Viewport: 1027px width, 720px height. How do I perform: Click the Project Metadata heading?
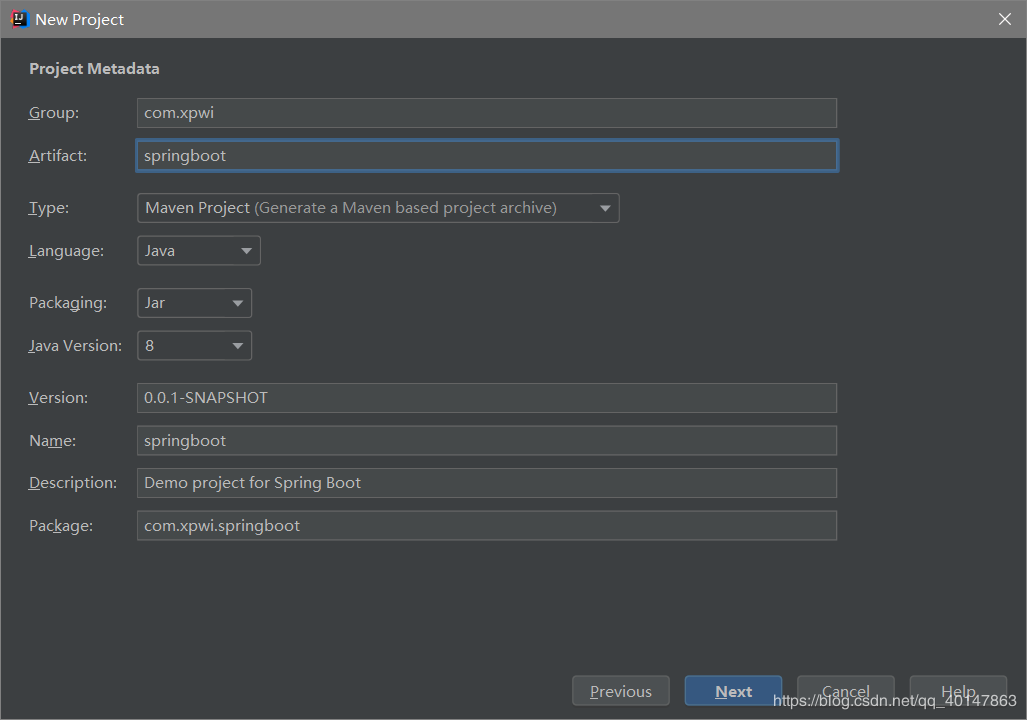94,69
